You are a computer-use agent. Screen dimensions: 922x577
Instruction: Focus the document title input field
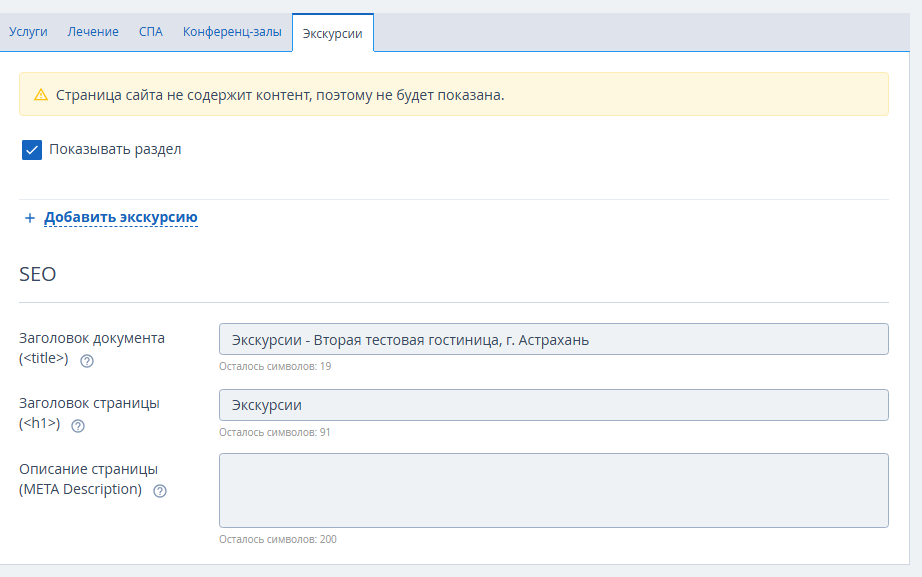coord(554,339)
